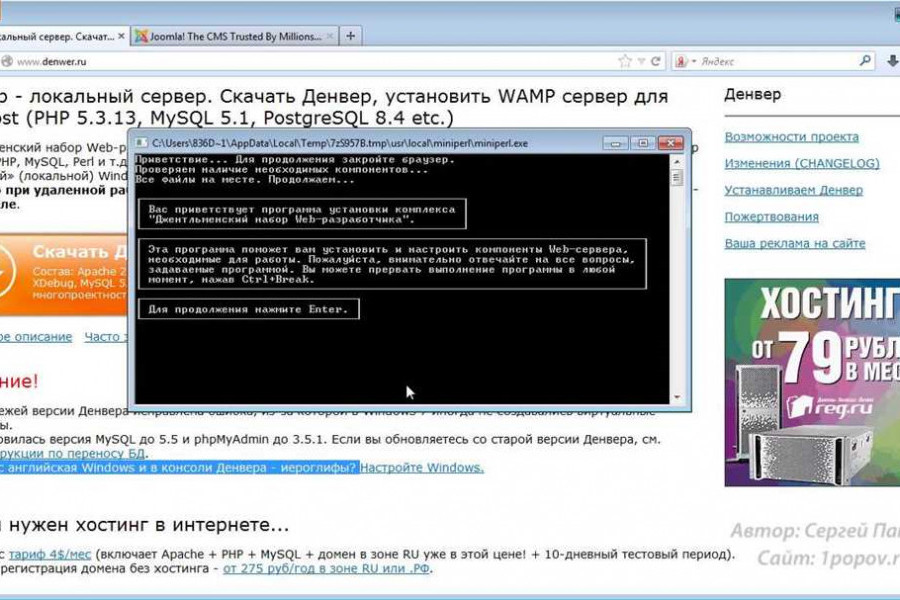Screen dimensions: 900x600
Task: Click the Устанавливаем Денвер sidebar link
Action: pyautogui.click(x=793, y=190)
